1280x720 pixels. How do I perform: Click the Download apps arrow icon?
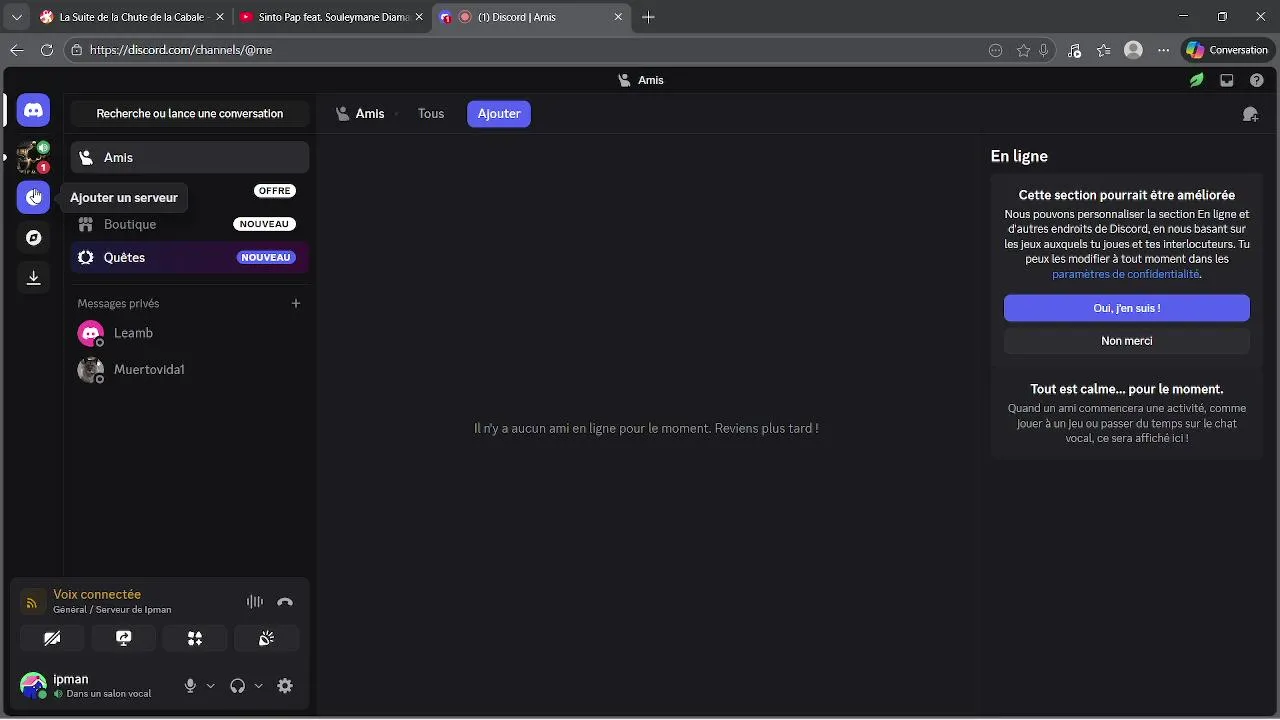[x=33, y=277]
